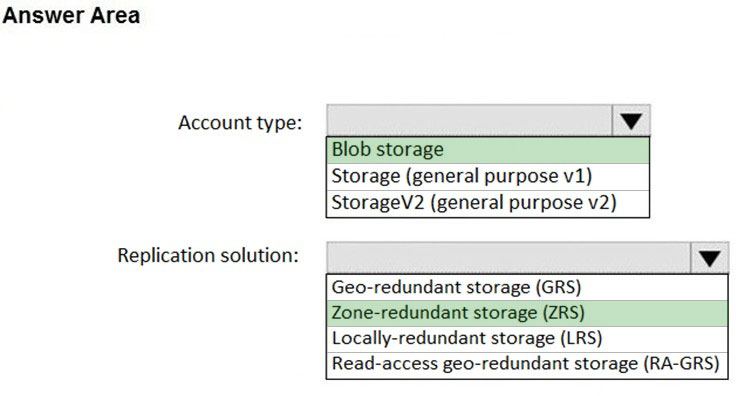Open the Account type dropdown arrow

pyautogui.click(x=631, y=121)
